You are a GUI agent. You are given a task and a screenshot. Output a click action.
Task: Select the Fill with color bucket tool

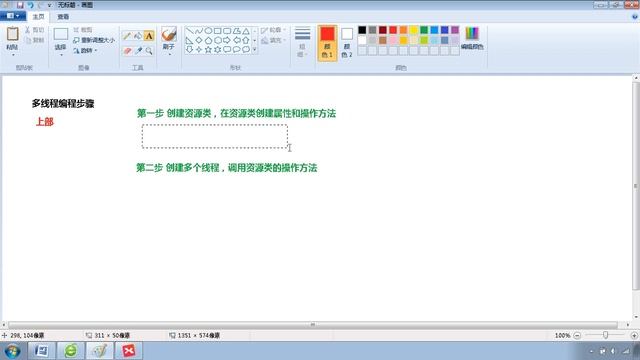pos(138,36)
